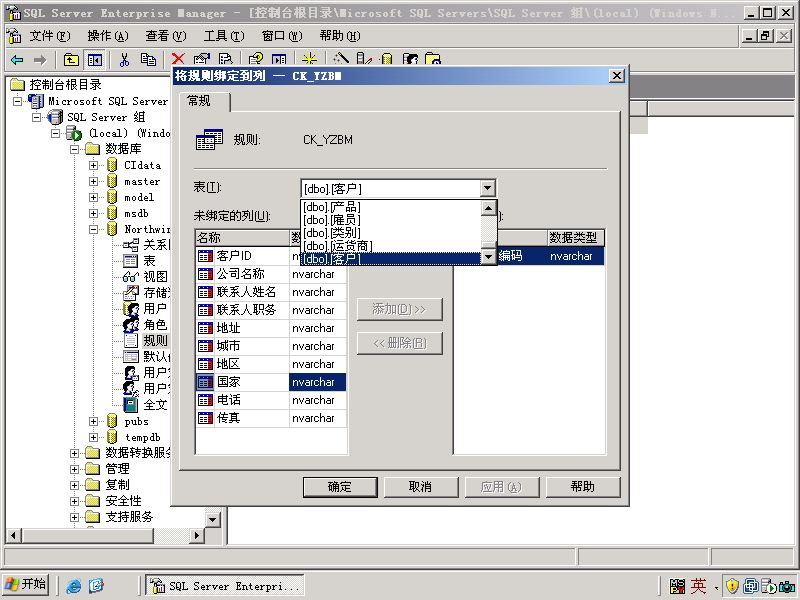Screen dimensions: 800x600
Task: Click the 确定 button
Action: (x=340, y=487)
